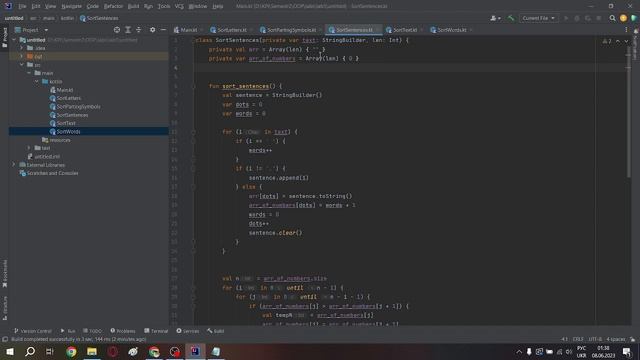Viewport: 640px width, 360px height.
Task: Open the Current File run configuration dropdown
Action: coord(539,18)
